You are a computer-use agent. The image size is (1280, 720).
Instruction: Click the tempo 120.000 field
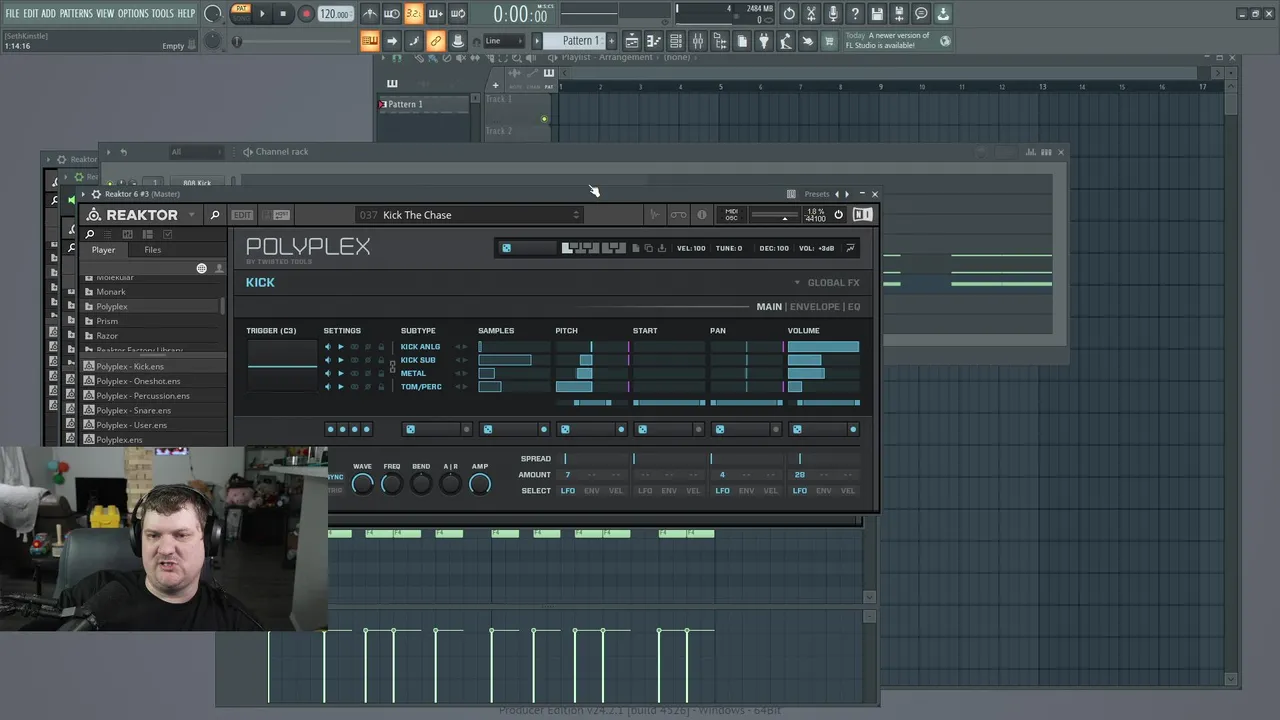335,14
